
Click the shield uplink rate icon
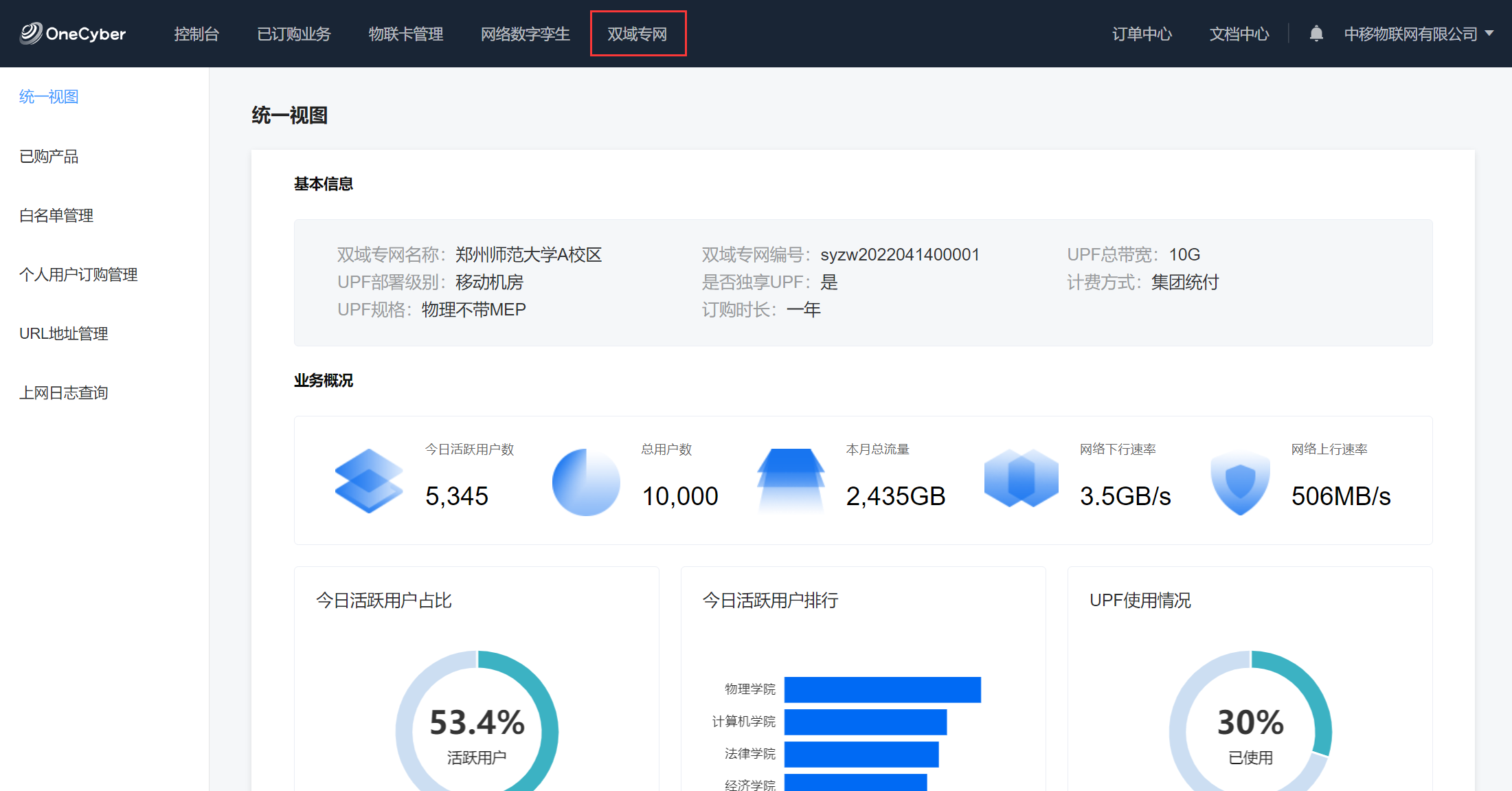coord(1240,482)
